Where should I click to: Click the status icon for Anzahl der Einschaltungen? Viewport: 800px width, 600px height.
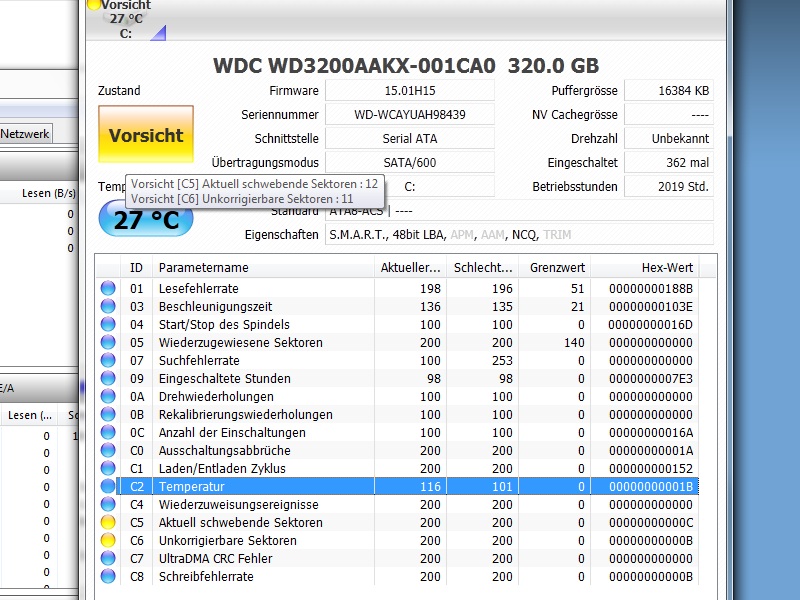pyautogui.click(x=108, y=432)
